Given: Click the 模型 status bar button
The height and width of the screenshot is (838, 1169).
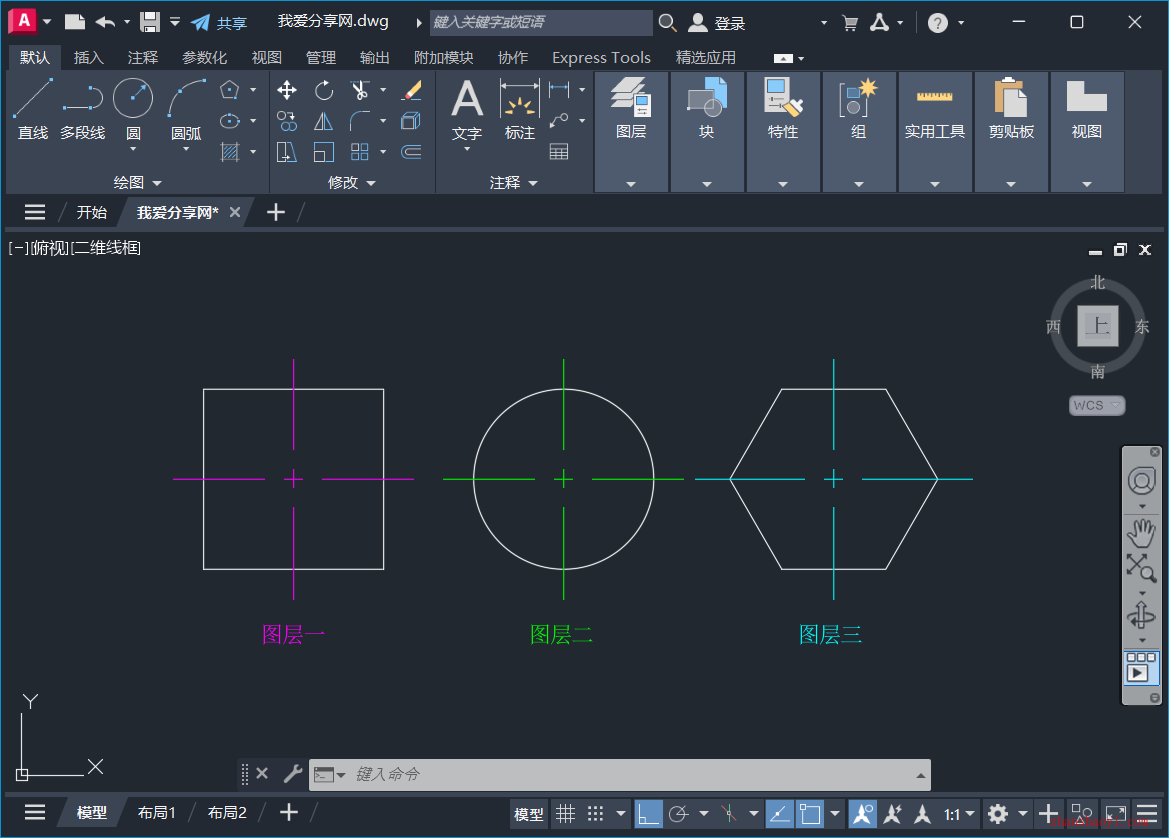Looking at the screenshot, I should 529,814.
